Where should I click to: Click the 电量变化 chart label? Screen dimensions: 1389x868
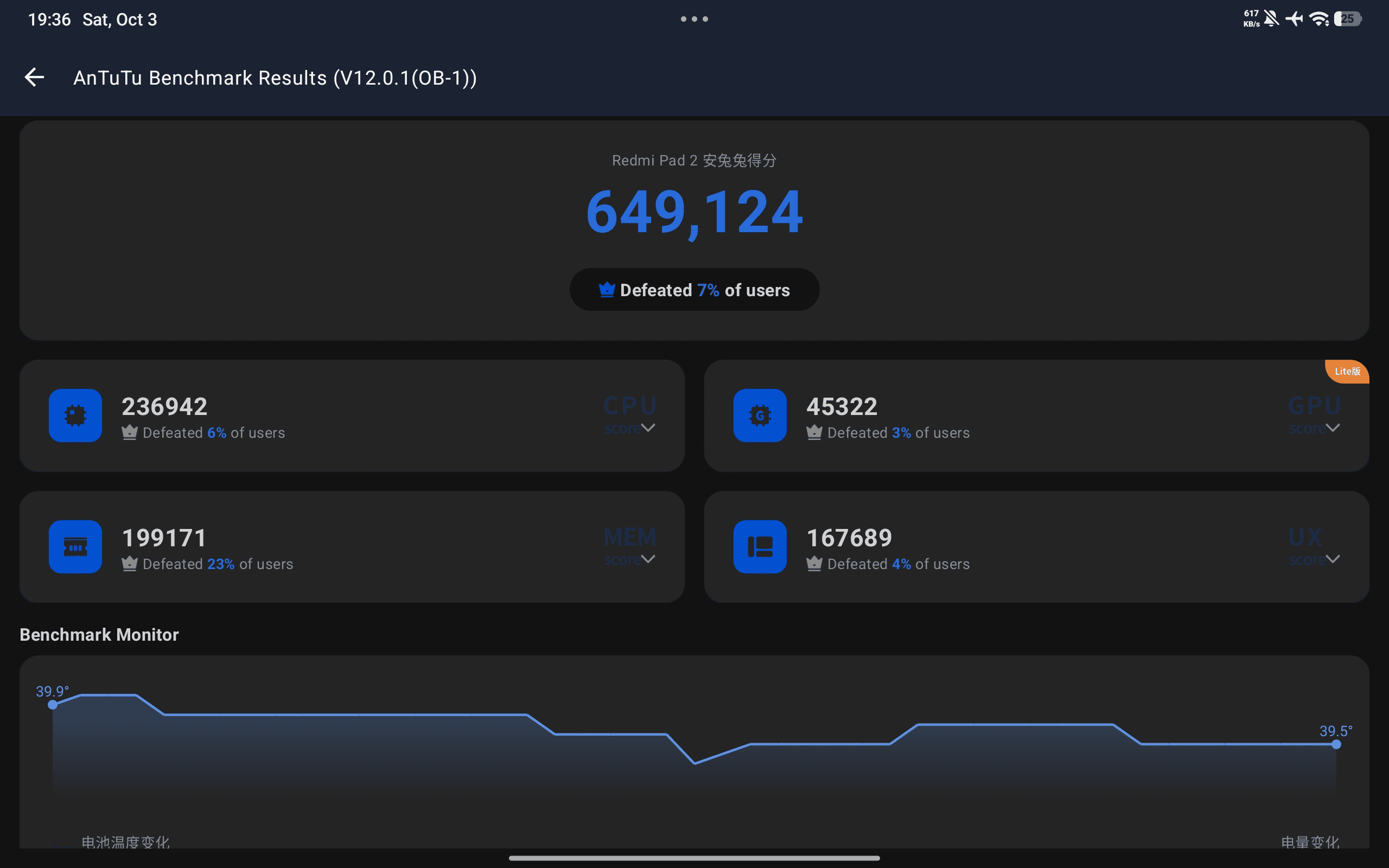(x=1310, y=841)
